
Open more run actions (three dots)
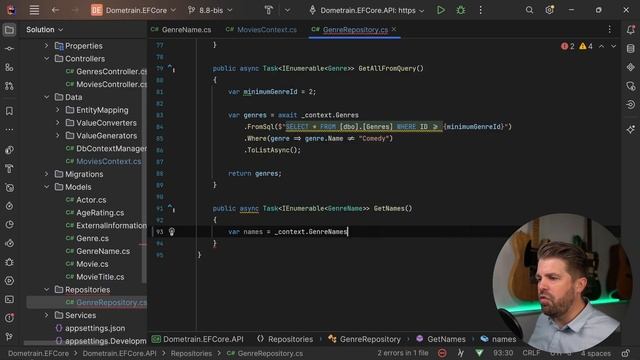[x=480, y=10]
